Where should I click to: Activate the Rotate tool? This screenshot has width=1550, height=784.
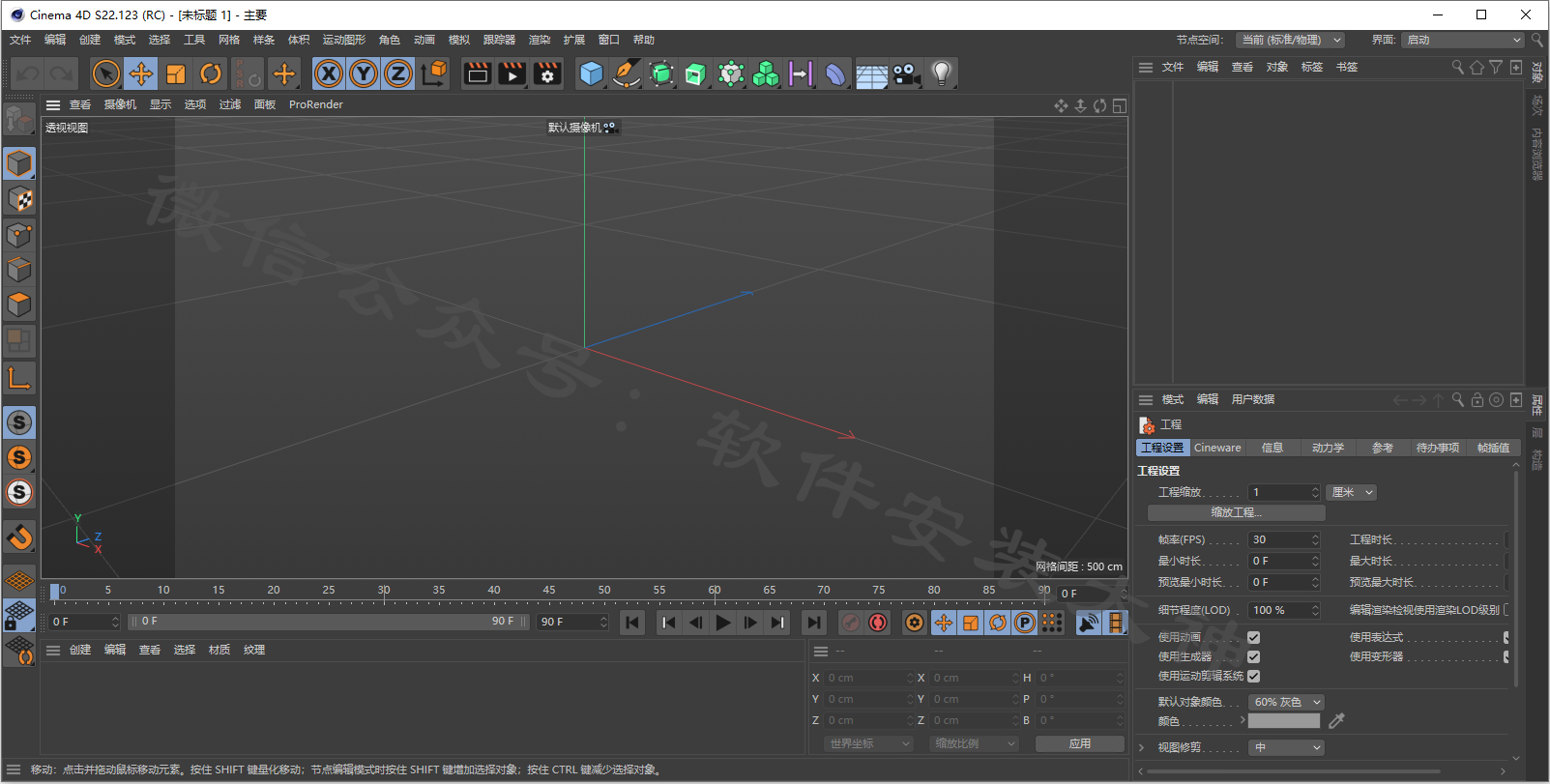click(211, 73)
